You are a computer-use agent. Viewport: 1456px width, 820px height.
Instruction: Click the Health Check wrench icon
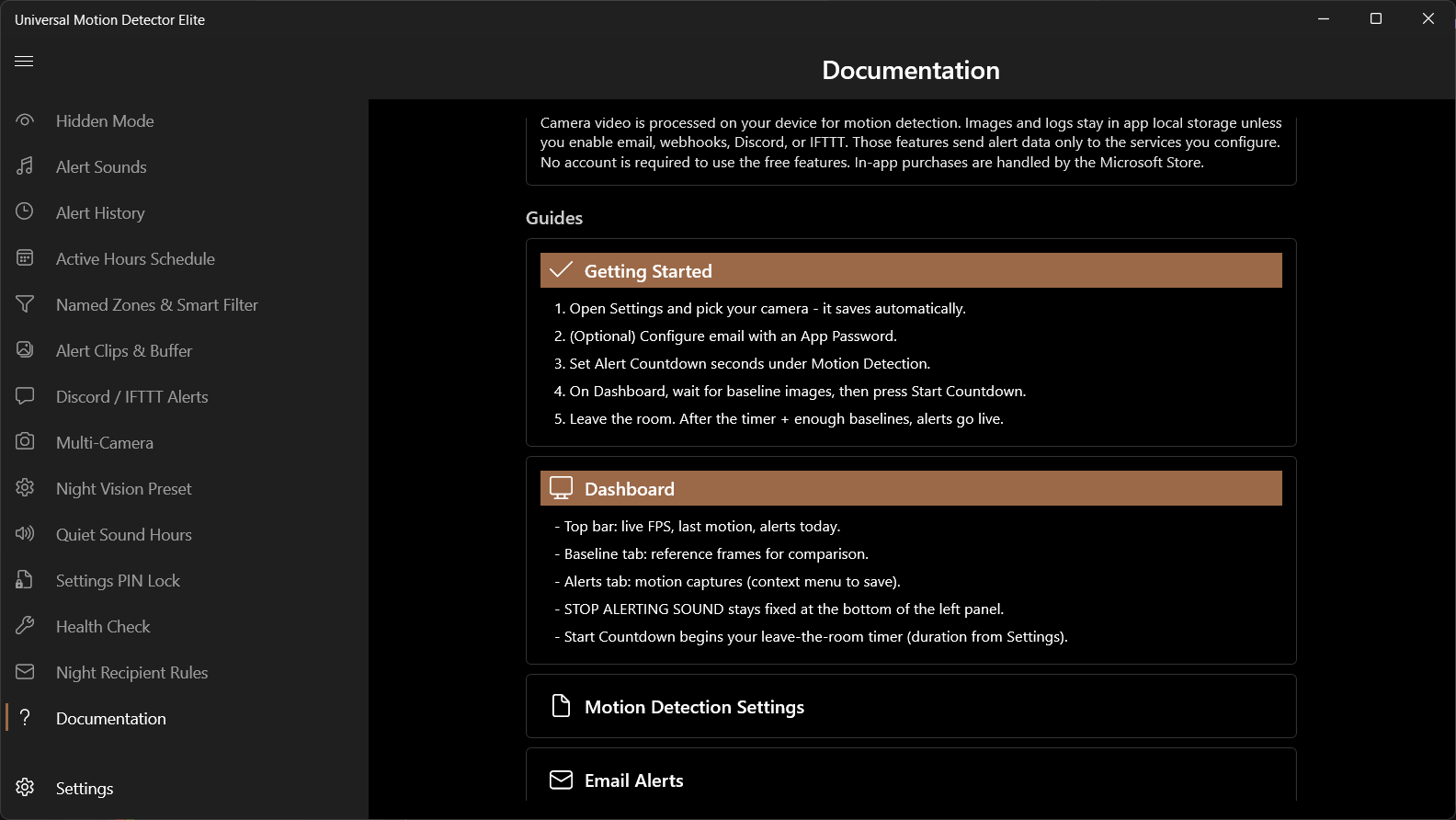click(x=25, y=626)
